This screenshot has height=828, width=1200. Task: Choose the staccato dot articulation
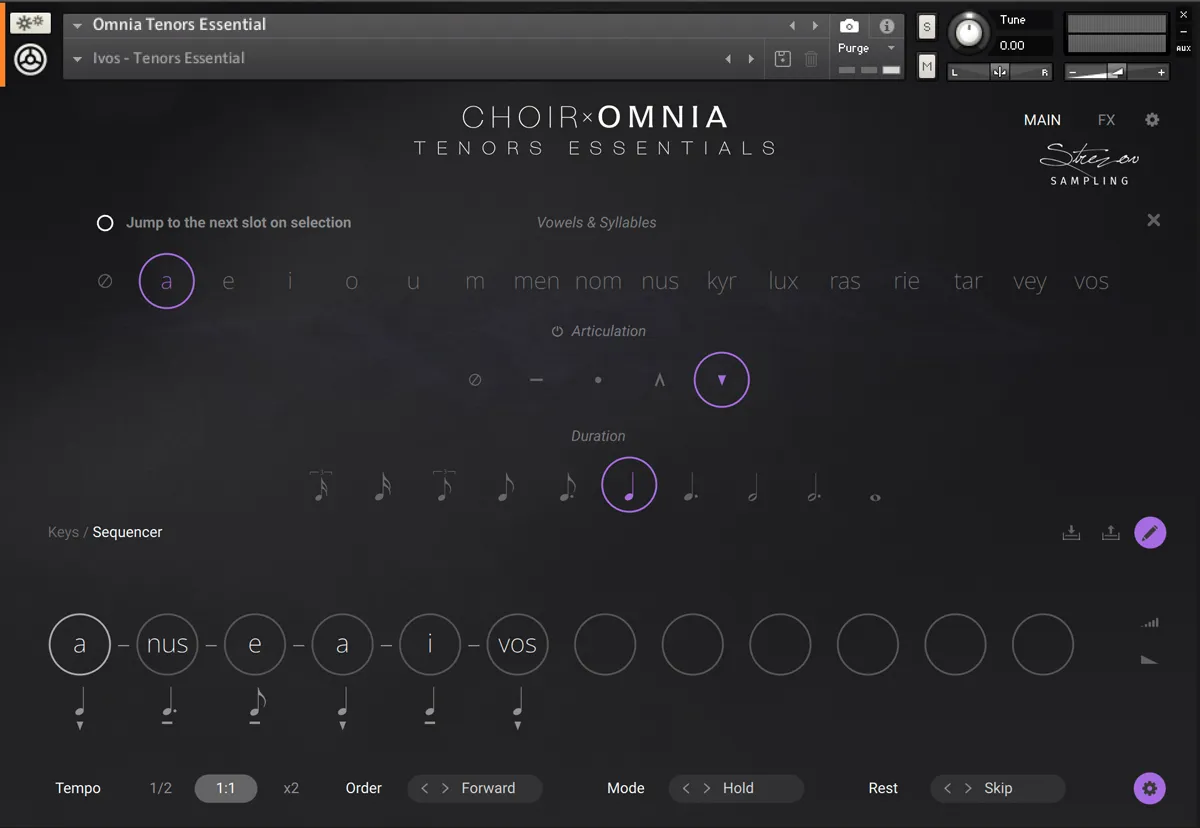pos(598,380)
